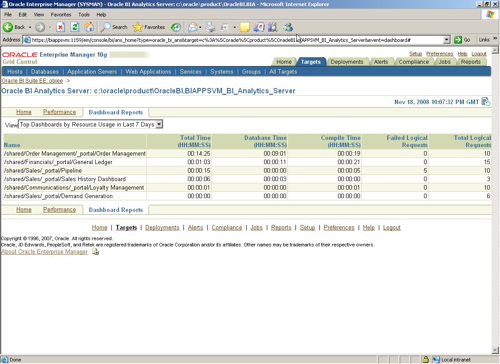Click the /shared/Sales/_portal/Pipeline row name
Viewport: 500px width, 364px height.
click(x=43, y=170)
